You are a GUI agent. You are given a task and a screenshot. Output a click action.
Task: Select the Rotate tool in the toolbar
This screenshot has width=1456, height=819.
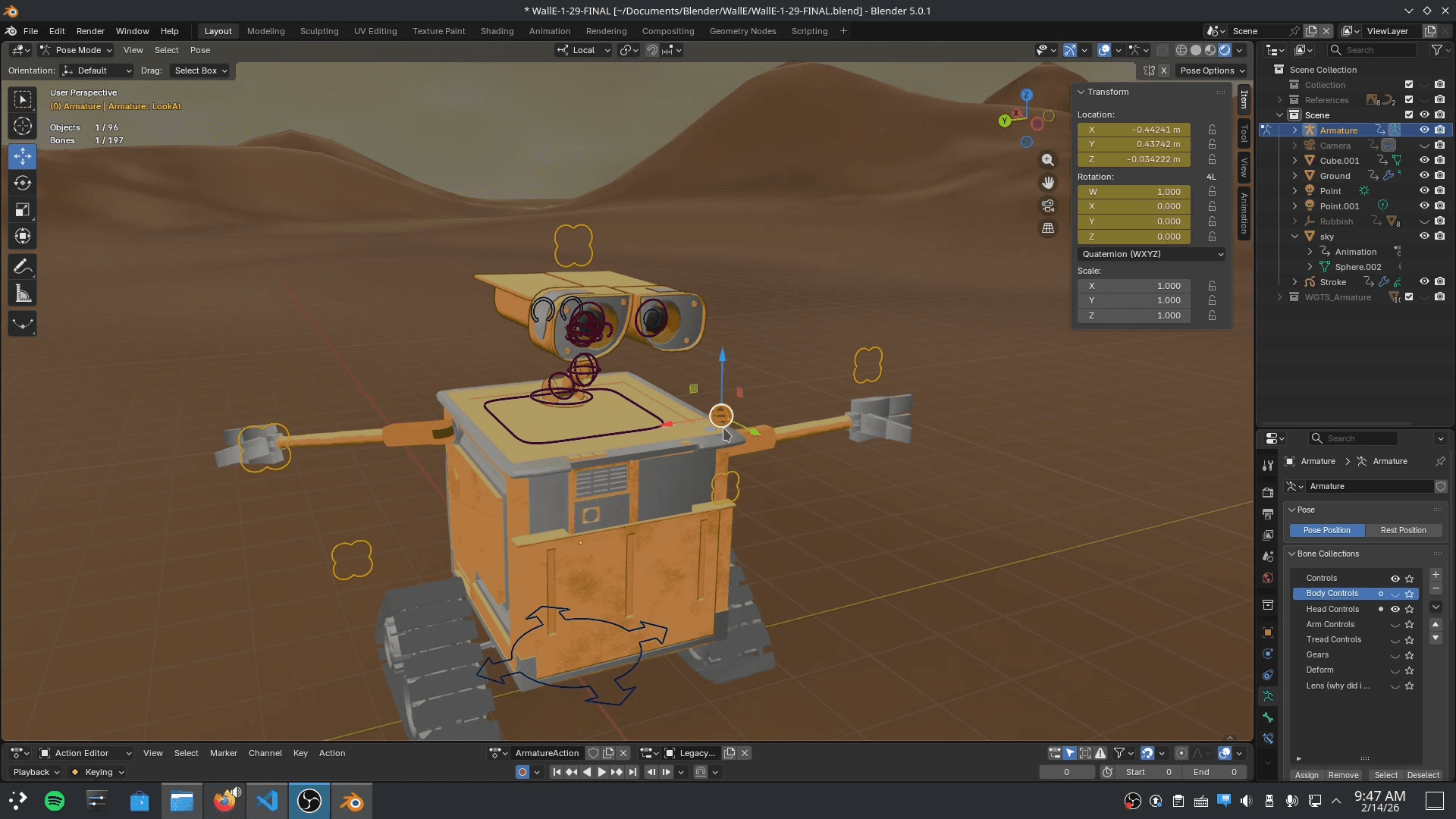coord(22,183)
